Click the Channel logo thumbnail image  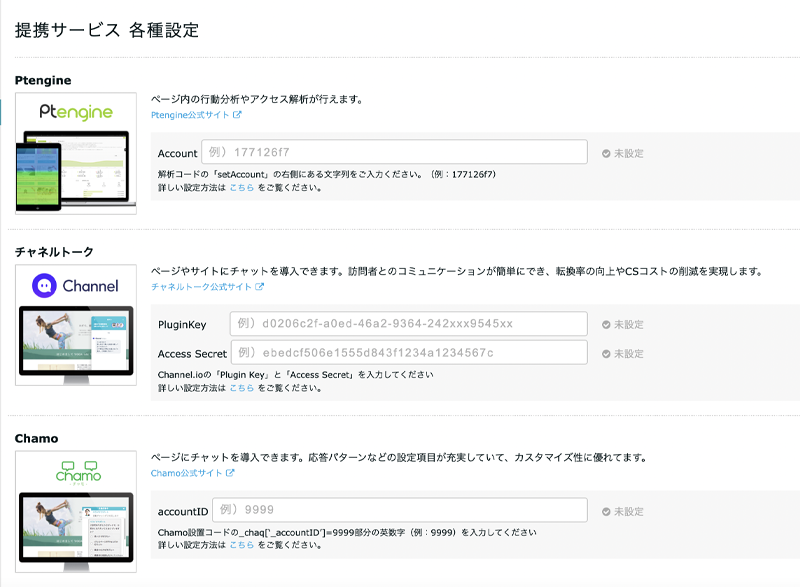76,325
